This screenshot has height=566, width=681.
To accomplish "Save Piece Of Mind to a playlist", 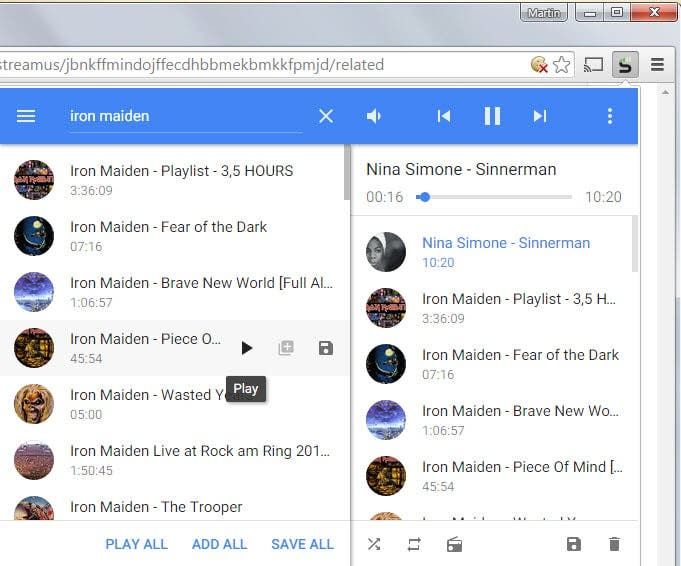I will [x=326, y=348].
